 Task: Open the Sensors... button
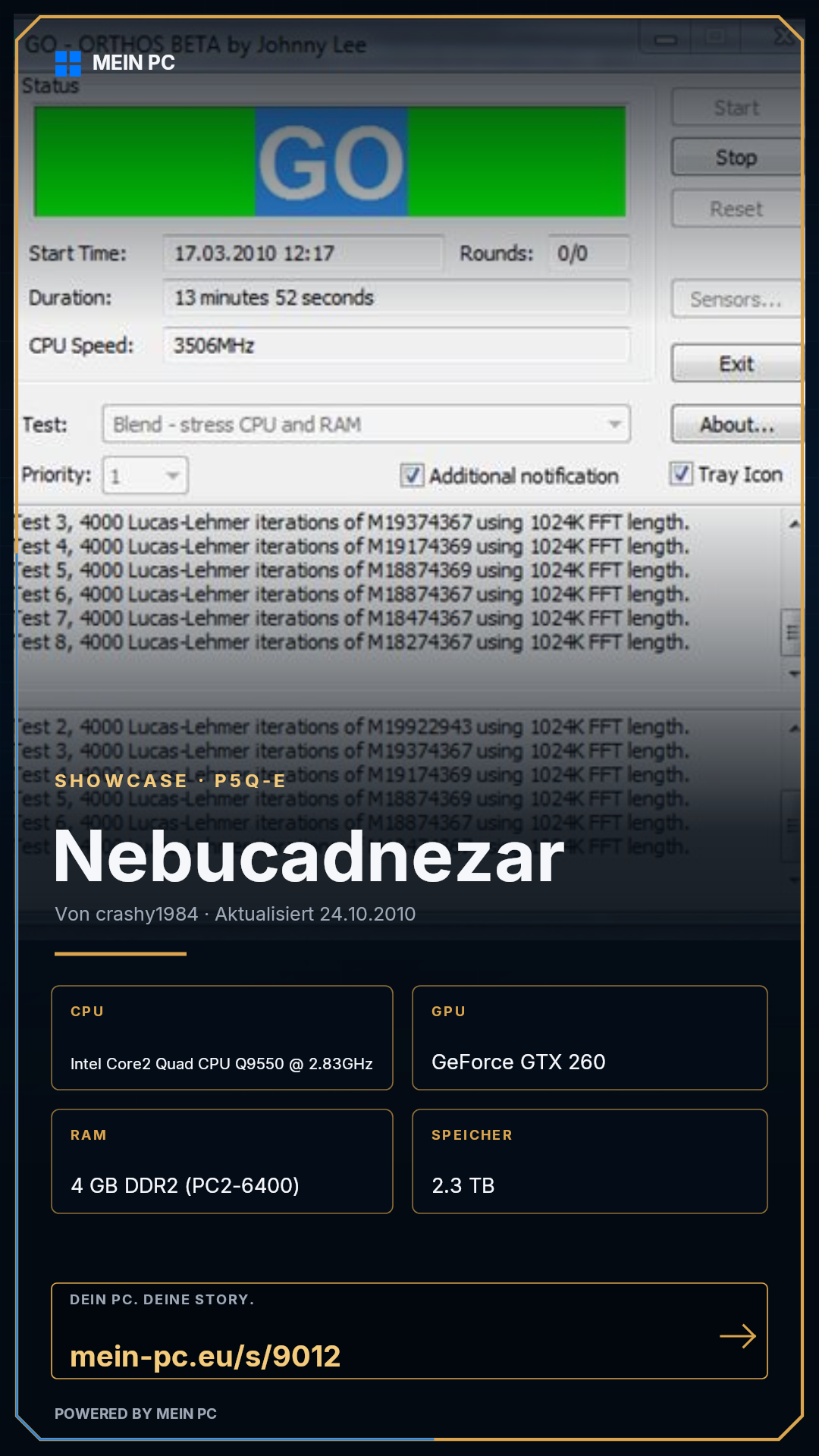[736, 300]
